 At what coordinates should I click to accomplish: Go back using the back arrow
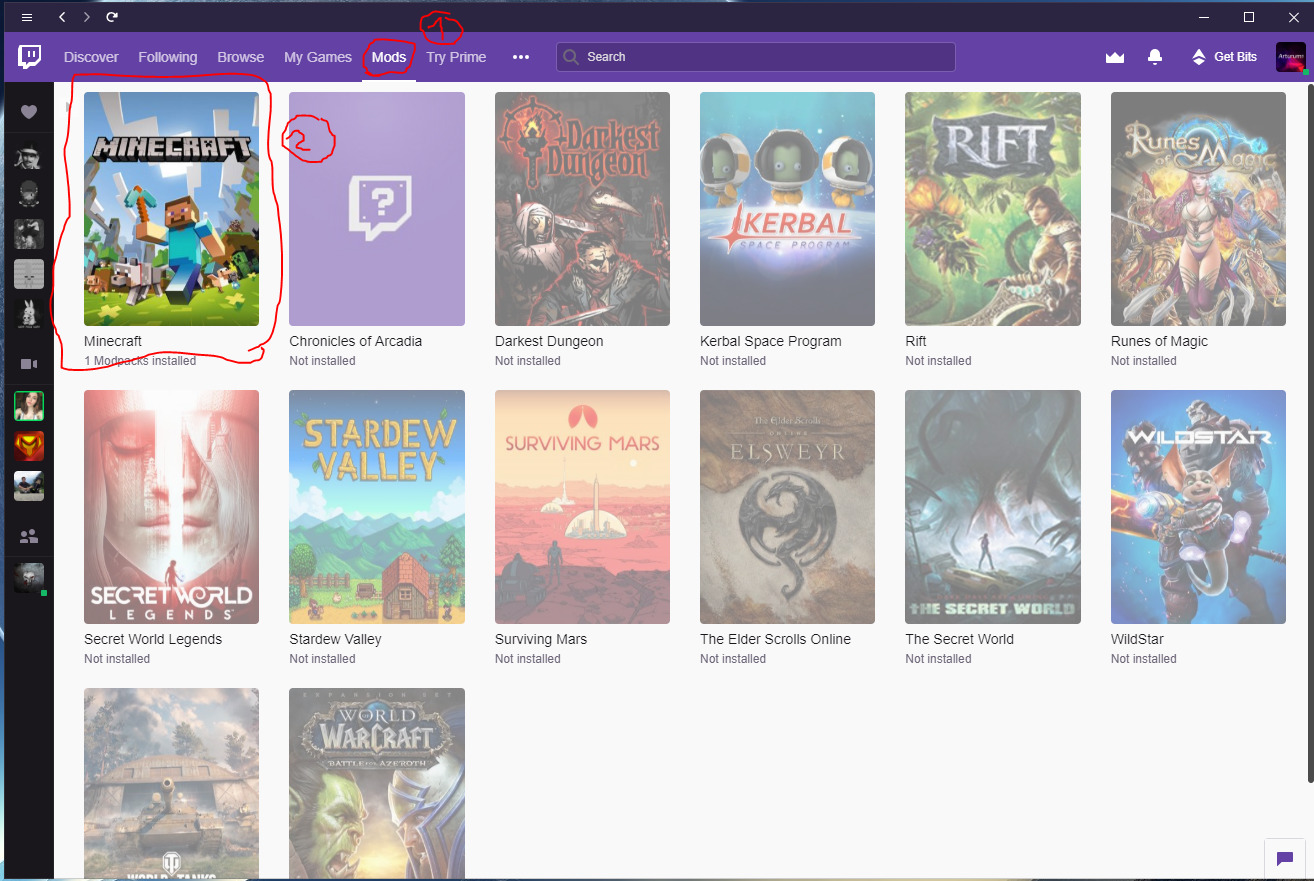[x=62, y=17]
